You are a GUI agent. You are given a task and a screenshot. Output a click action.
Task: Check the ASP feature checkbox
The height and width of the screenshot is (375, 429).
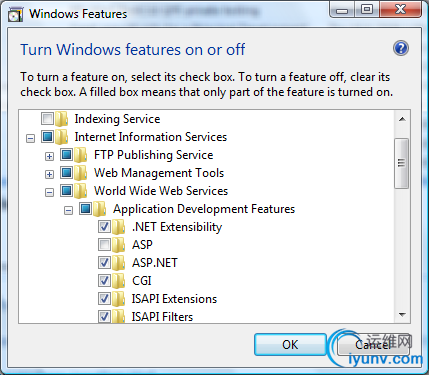point(104,245)
